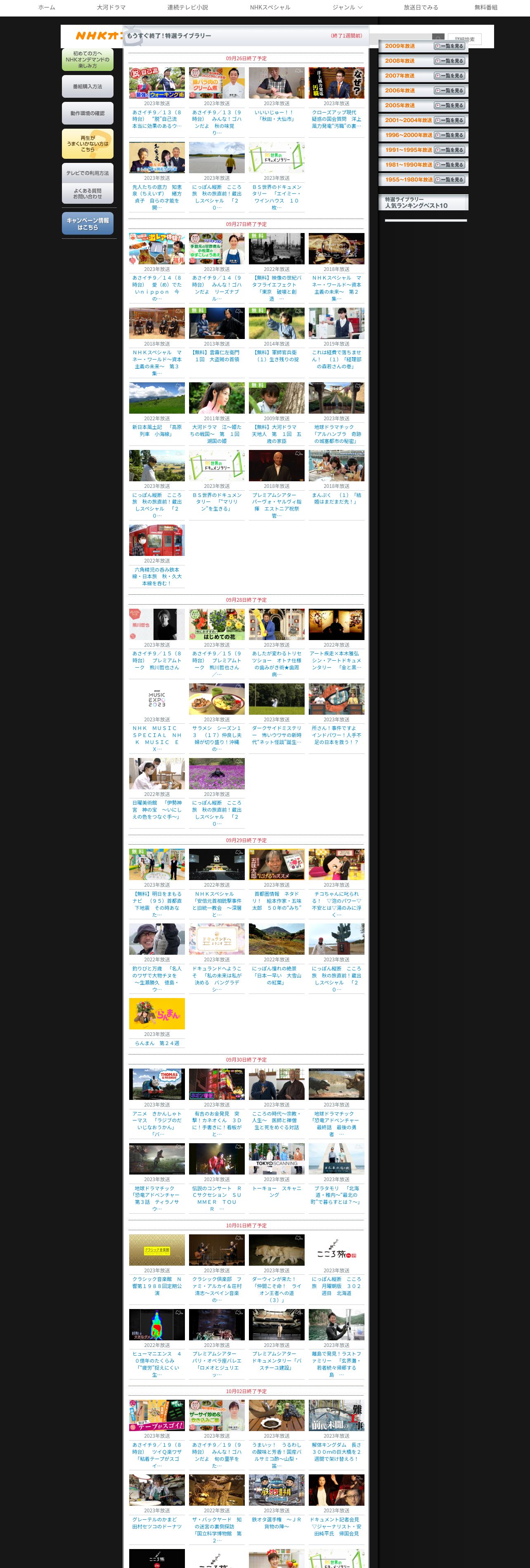Open 【無料】明日をまもるナビ (95) thumbnail

(156, 864)
